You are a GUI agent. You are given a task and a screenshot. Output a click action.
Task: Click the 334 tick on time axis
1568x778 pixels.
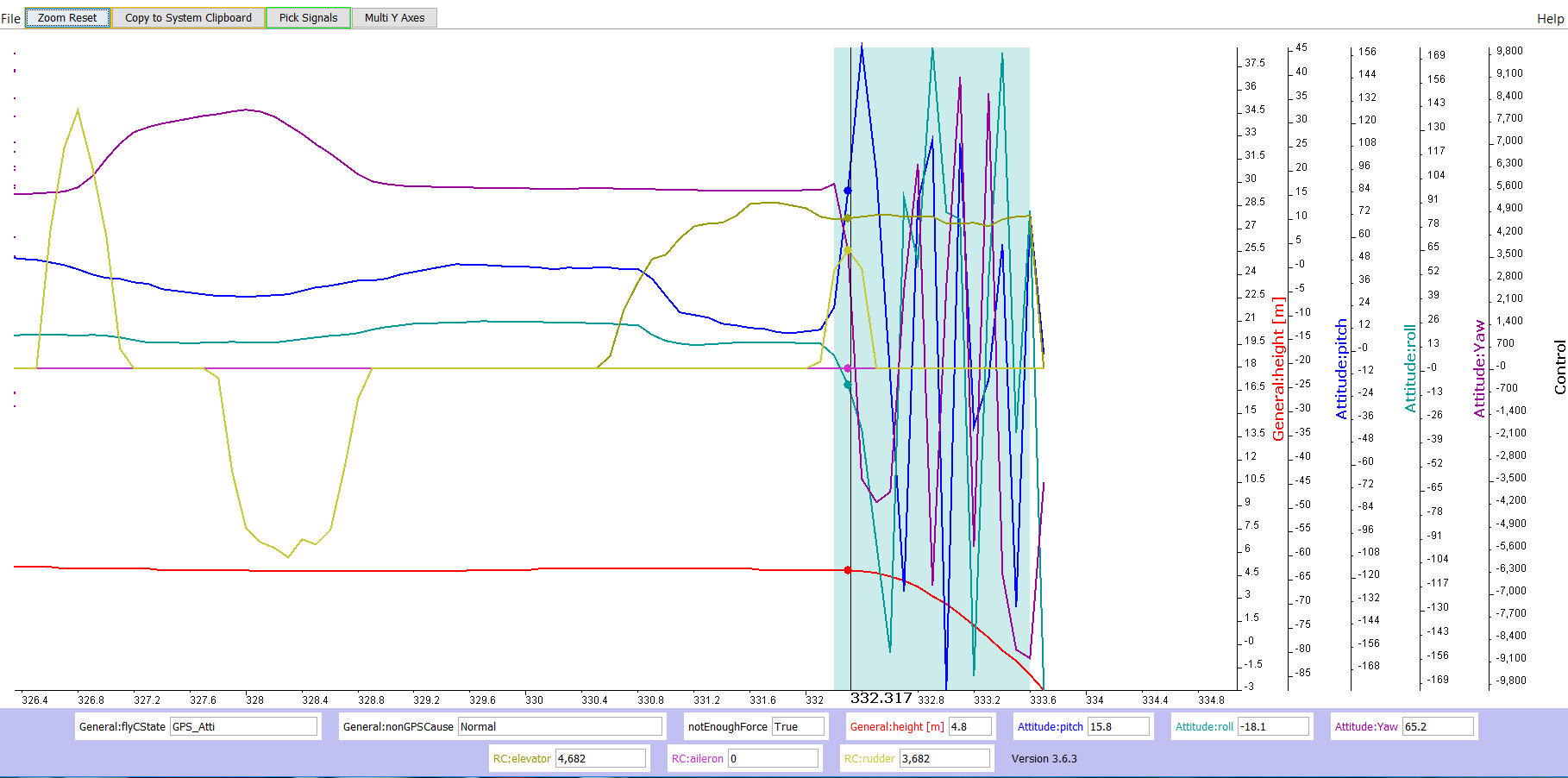1094,700
